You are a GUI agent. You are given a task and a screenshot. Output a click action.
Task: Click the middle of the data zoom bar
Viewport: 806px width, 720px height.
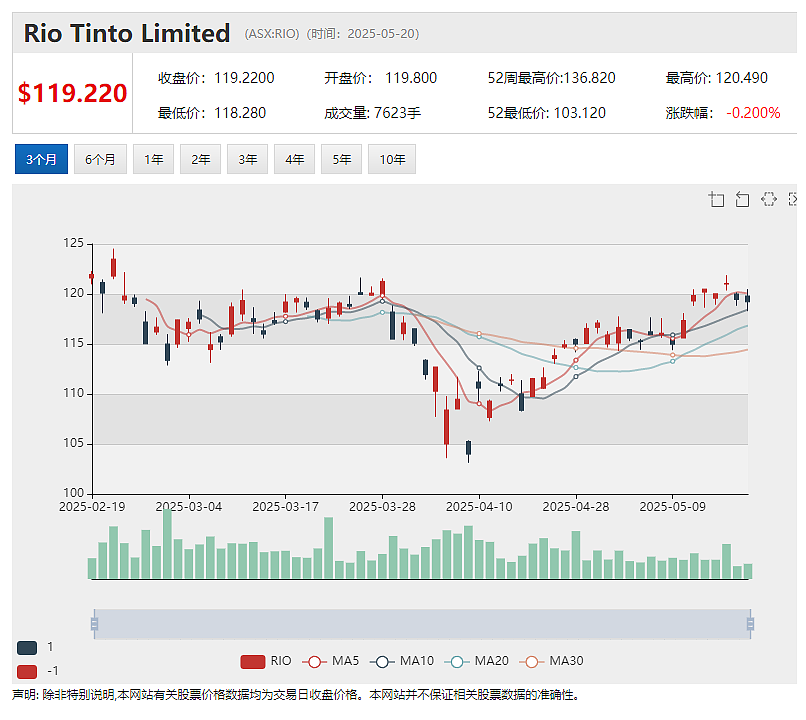tap(422, 624)
